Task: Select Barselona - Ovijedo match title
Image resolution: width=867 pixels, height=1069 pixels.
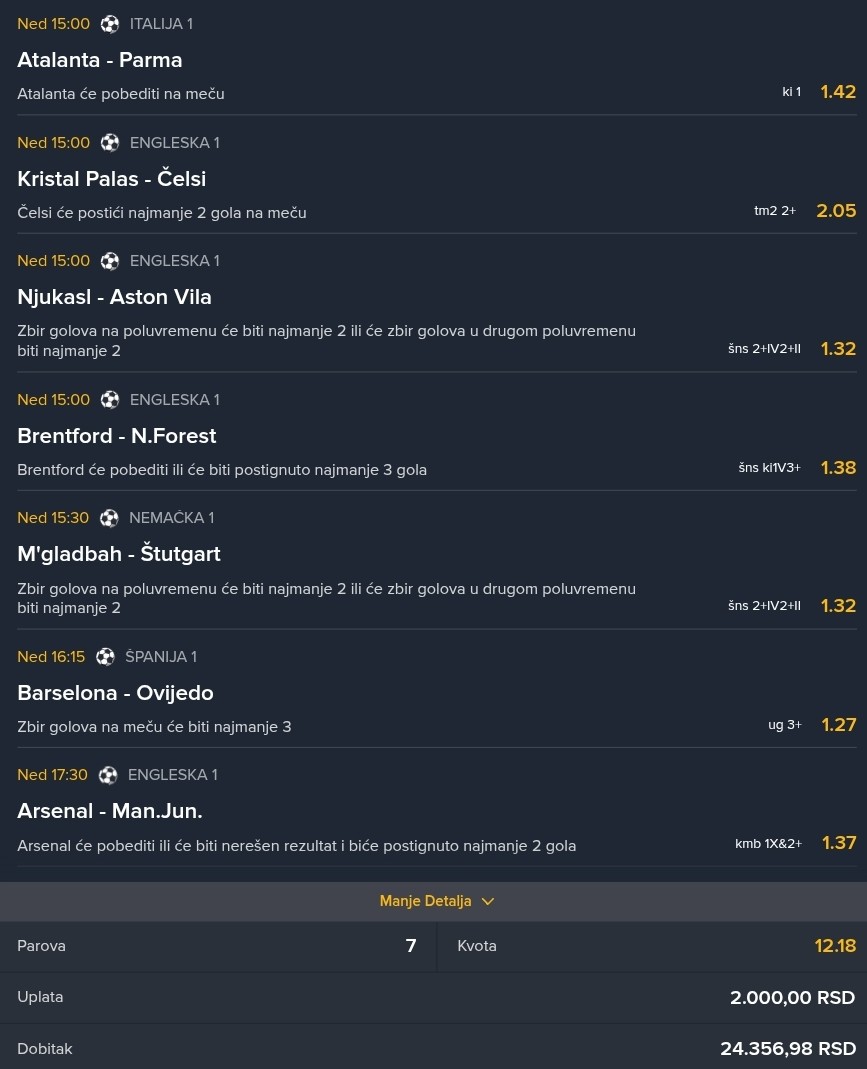Action: pos(115,693)
